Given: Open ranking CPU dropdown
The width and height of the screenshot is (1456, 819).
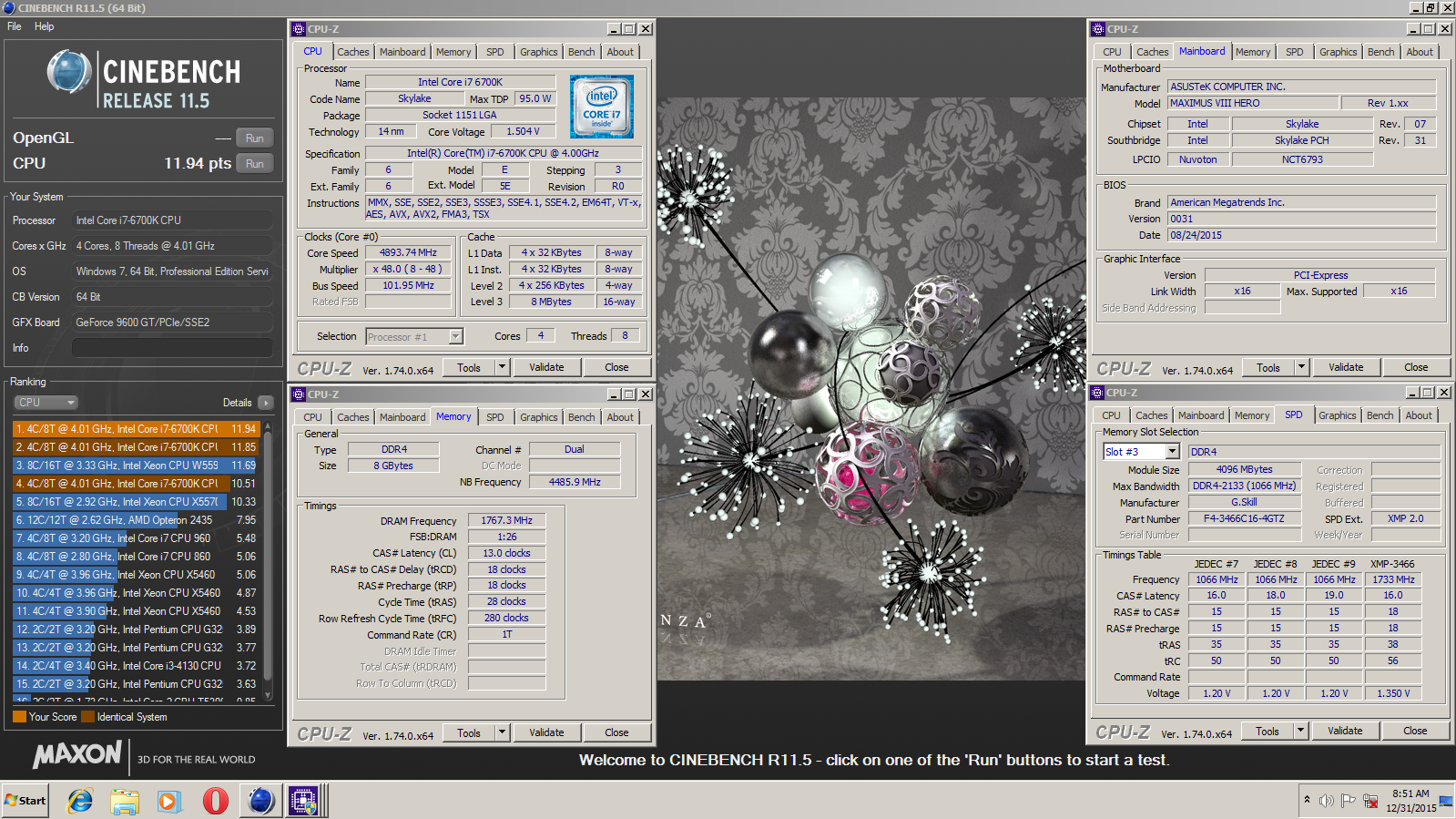Looking at the screenshot, I should (x=46, y=403).
